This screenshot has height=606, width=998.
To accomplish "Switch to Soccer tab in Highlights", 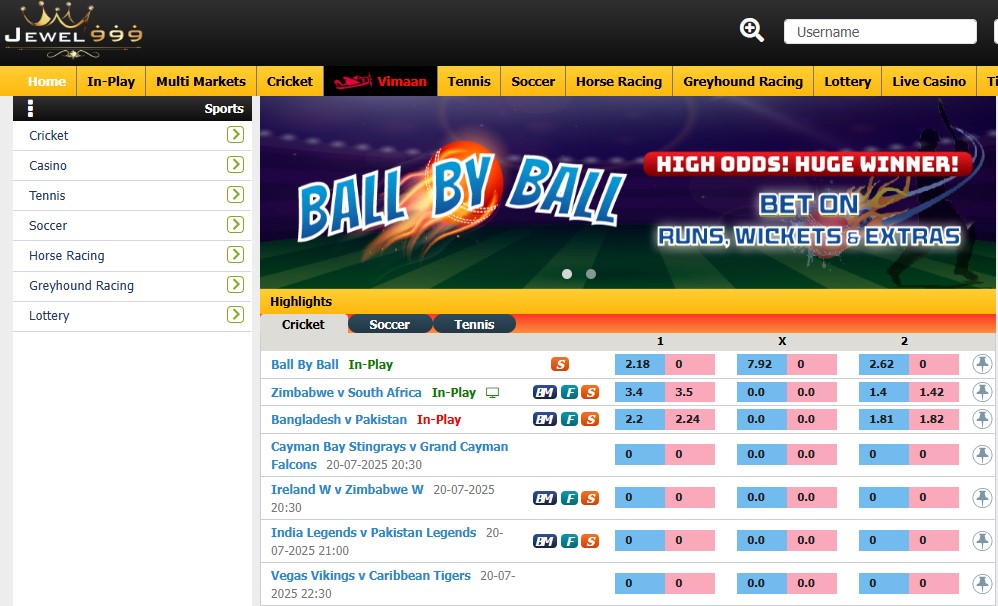I will point(389,324).
